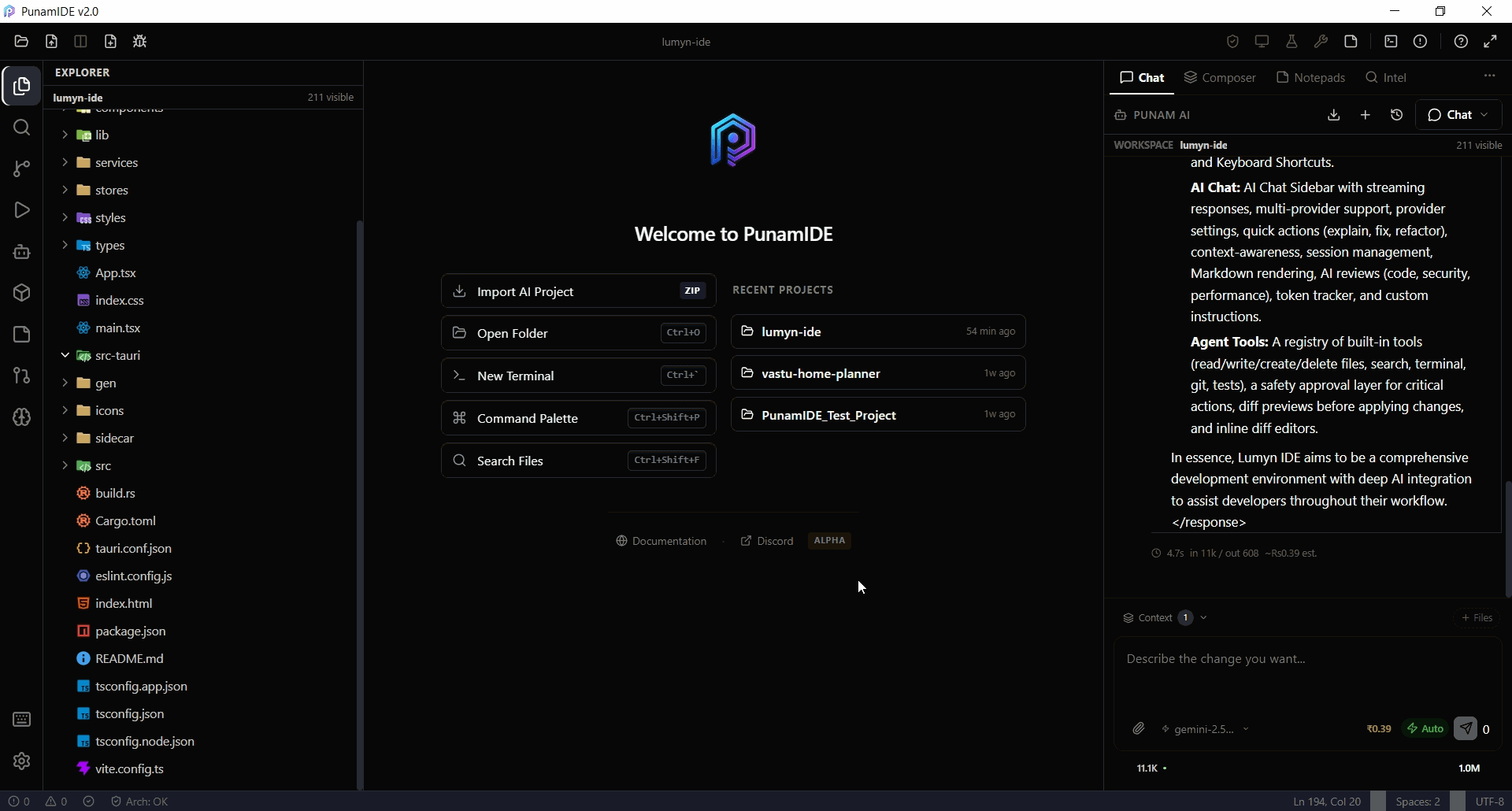Viewport: 1512px width, 811px height.
Task: Open the gemini-2.5 model selector
Action: 1205,729
